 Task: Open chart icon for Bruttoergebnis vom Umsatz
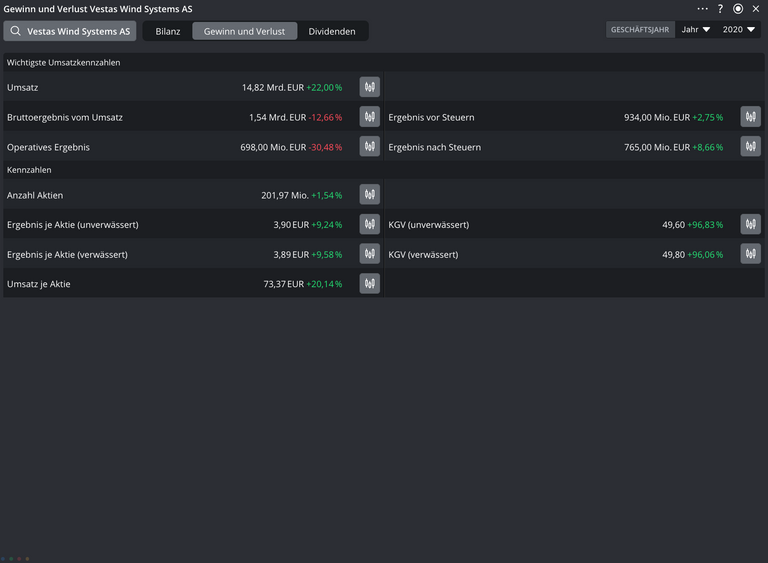pyautogui.click(x=369, y=117)
